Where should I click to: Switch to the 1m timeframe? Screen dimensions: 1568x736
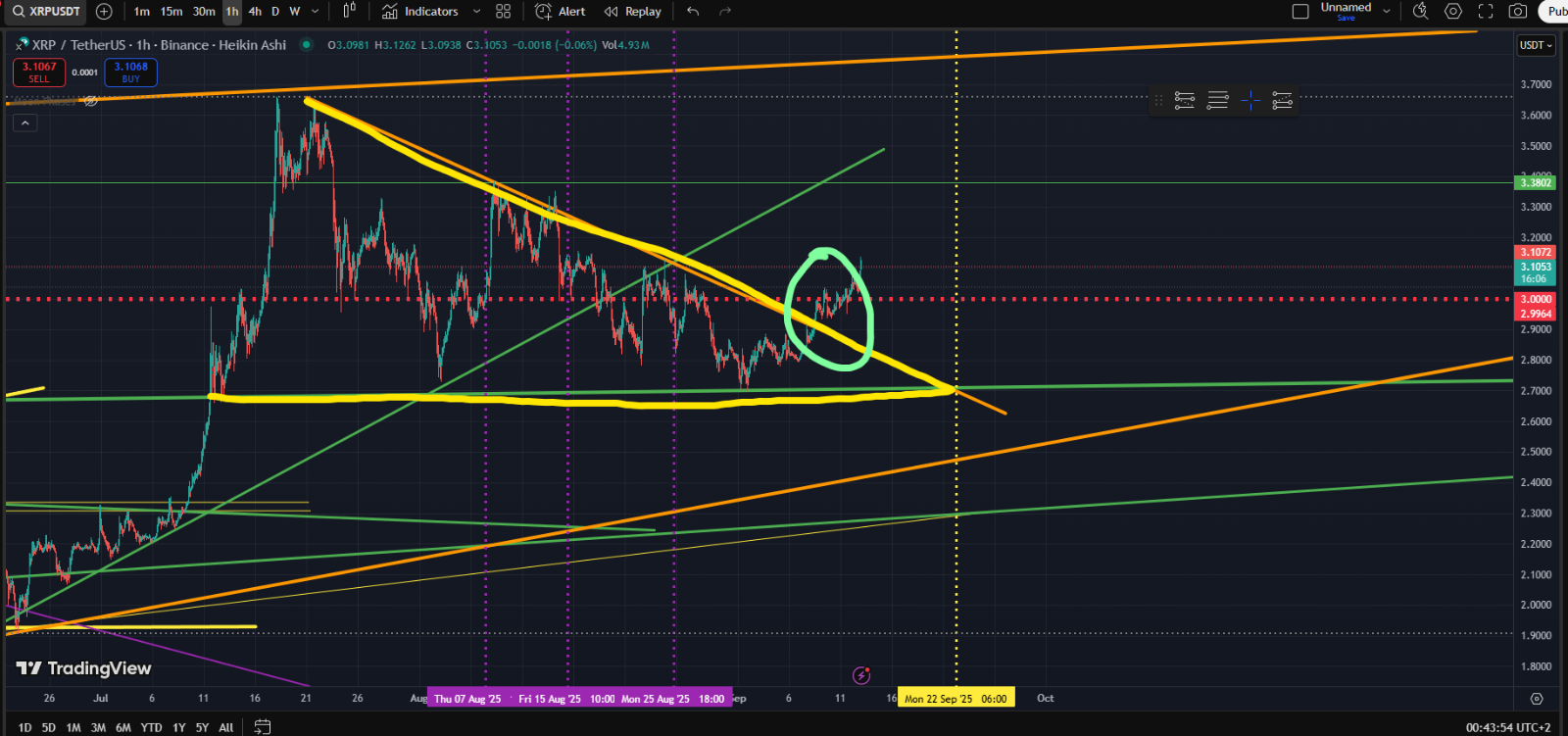point(142,12)
